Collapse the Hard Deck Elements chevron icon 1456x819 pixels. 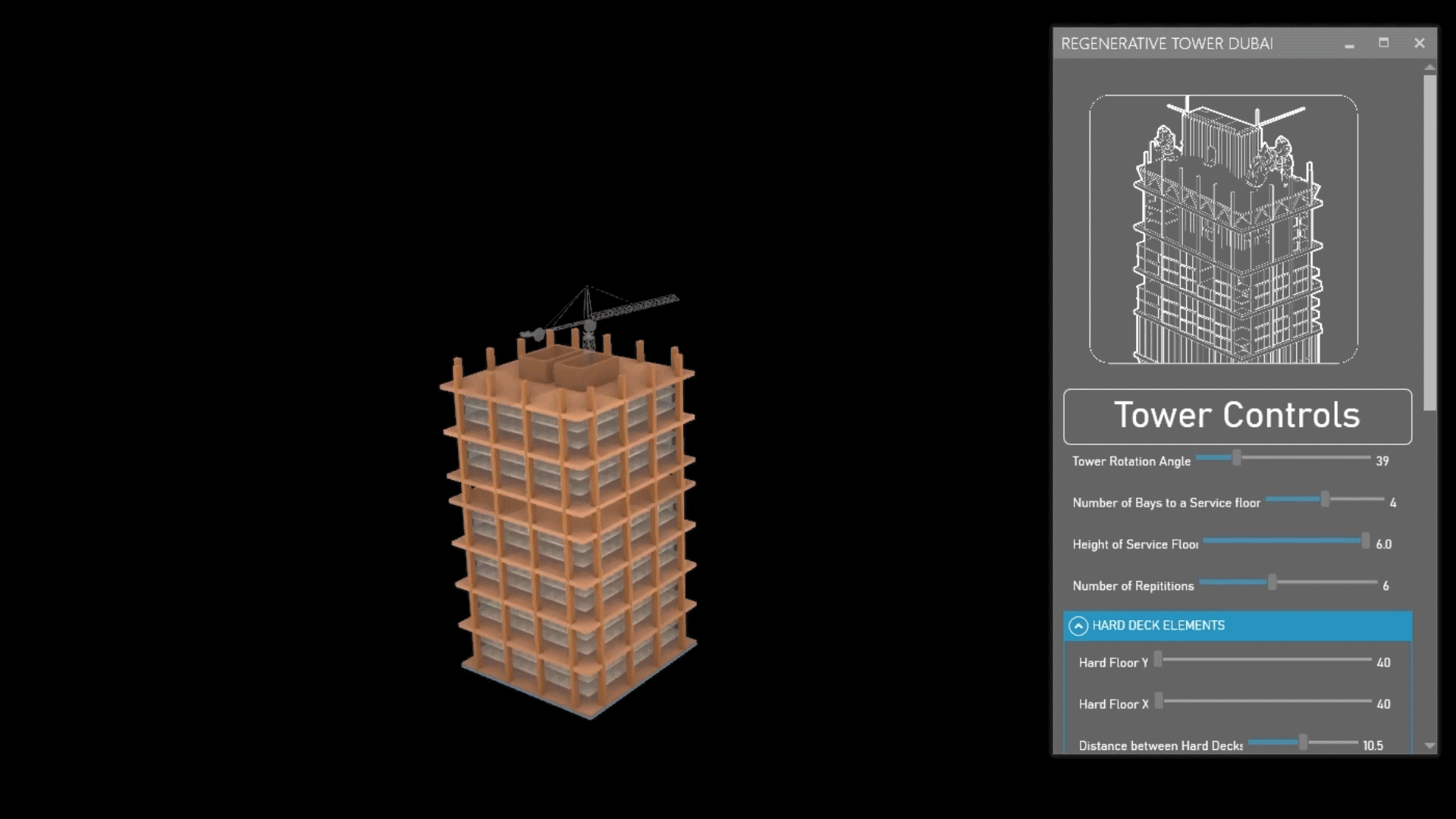[x=1078, y=626]
